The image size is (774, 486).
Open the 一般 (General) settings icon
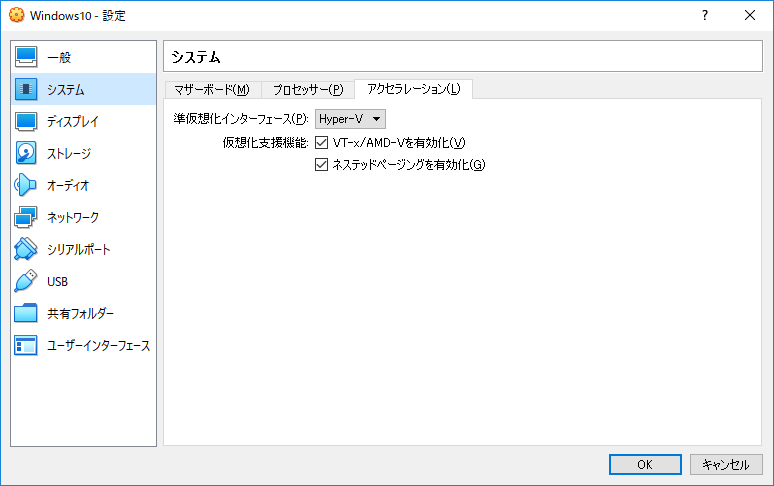[26, 57]
